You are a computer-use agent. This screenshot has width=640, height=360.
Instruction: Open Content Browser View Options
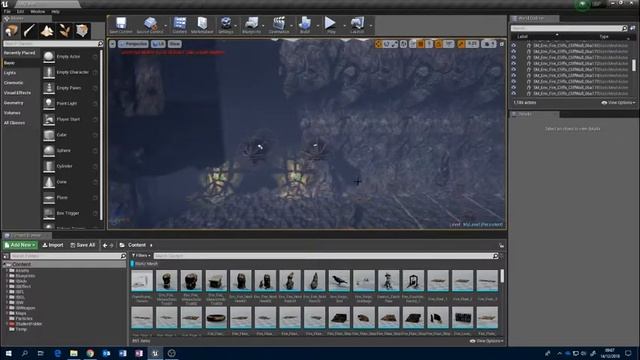point(487,341)
